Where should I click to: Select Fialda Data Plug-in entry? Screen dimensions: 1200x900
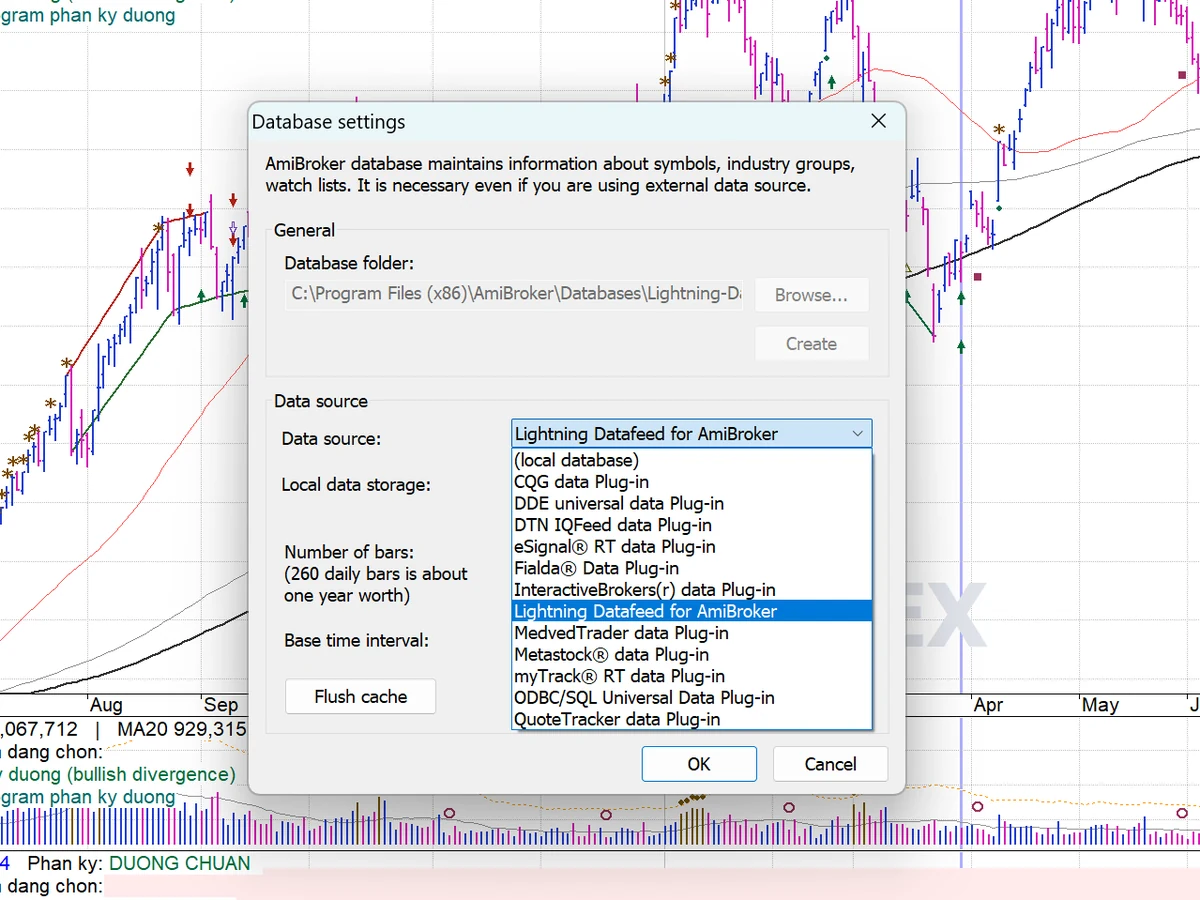coord(692,568)
